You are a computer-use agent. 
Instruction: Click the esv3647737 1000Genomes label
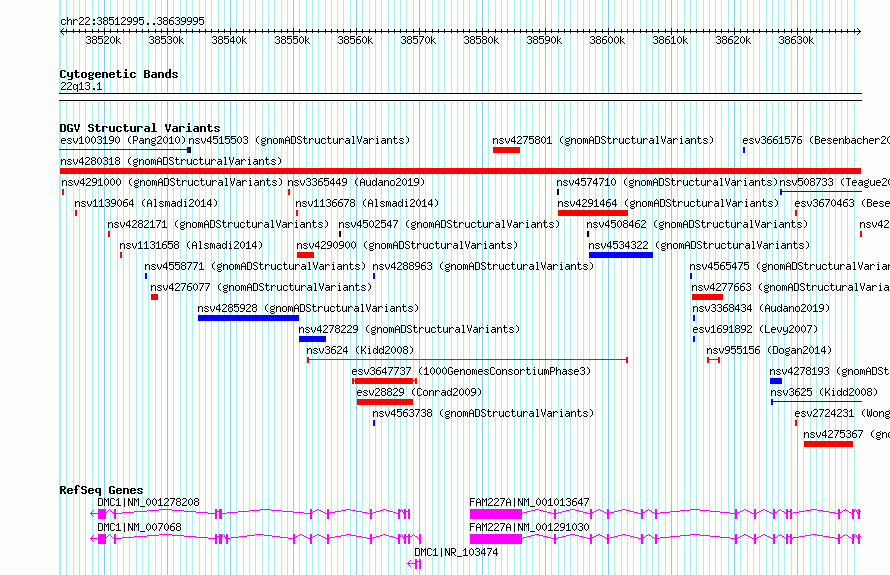click(x=471, y=371)
